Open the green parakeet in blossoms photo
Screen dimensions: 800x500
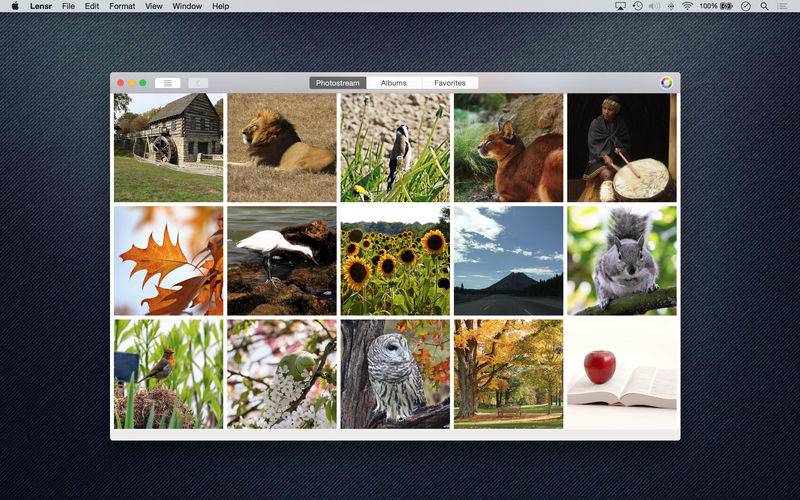pos(282,374)
